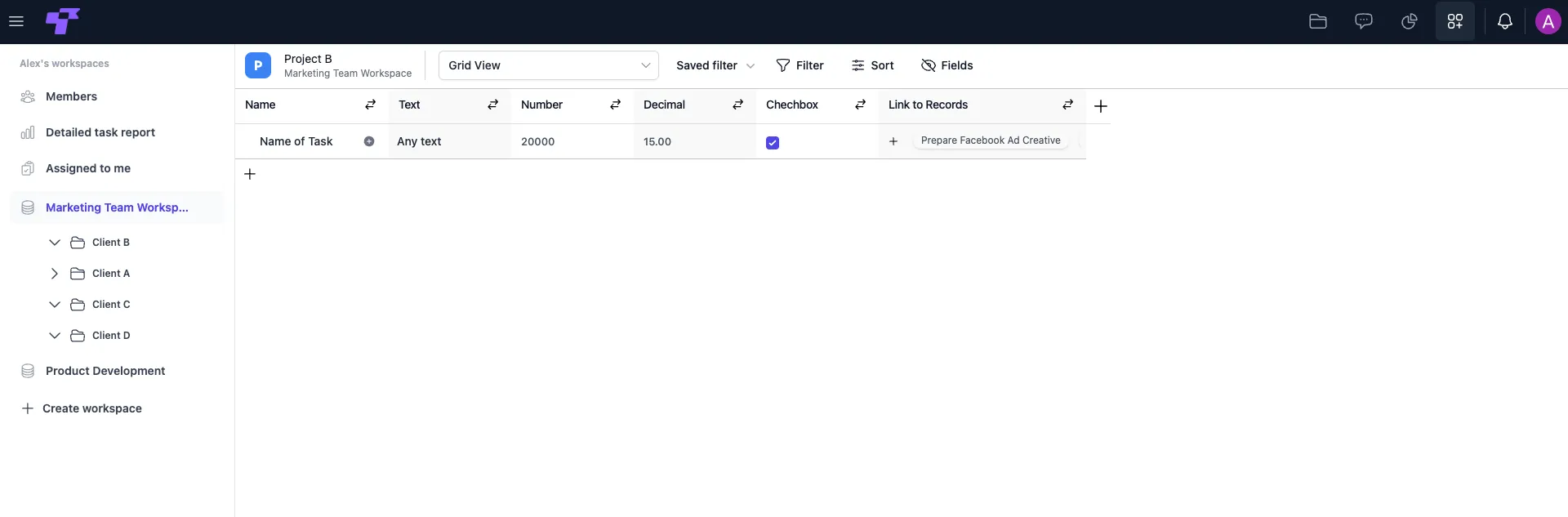Add linked record plus in row
This screenshot has width=1568, height=517.
(893, 141)
